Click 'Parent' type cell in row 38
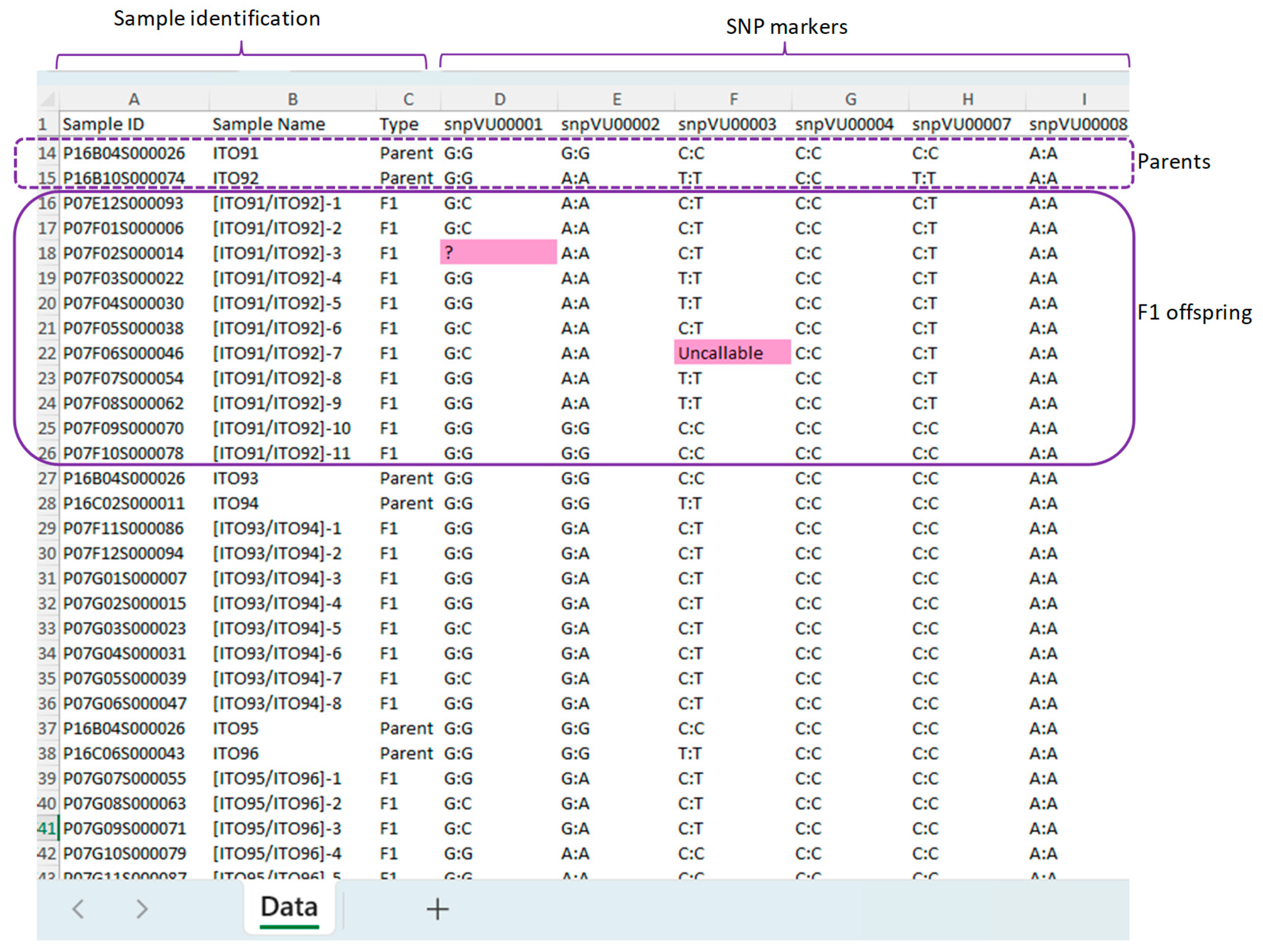 pos(407,753)
